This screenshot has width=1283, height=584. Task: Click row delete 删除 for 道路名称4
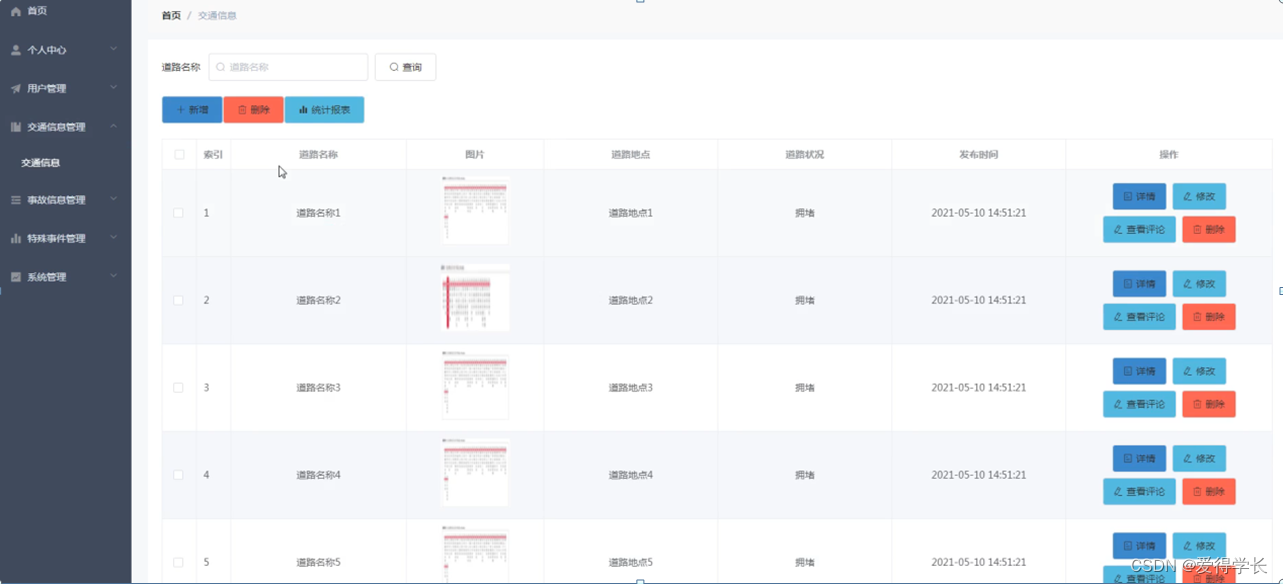pyautogui.click(x=1209, y=491)
